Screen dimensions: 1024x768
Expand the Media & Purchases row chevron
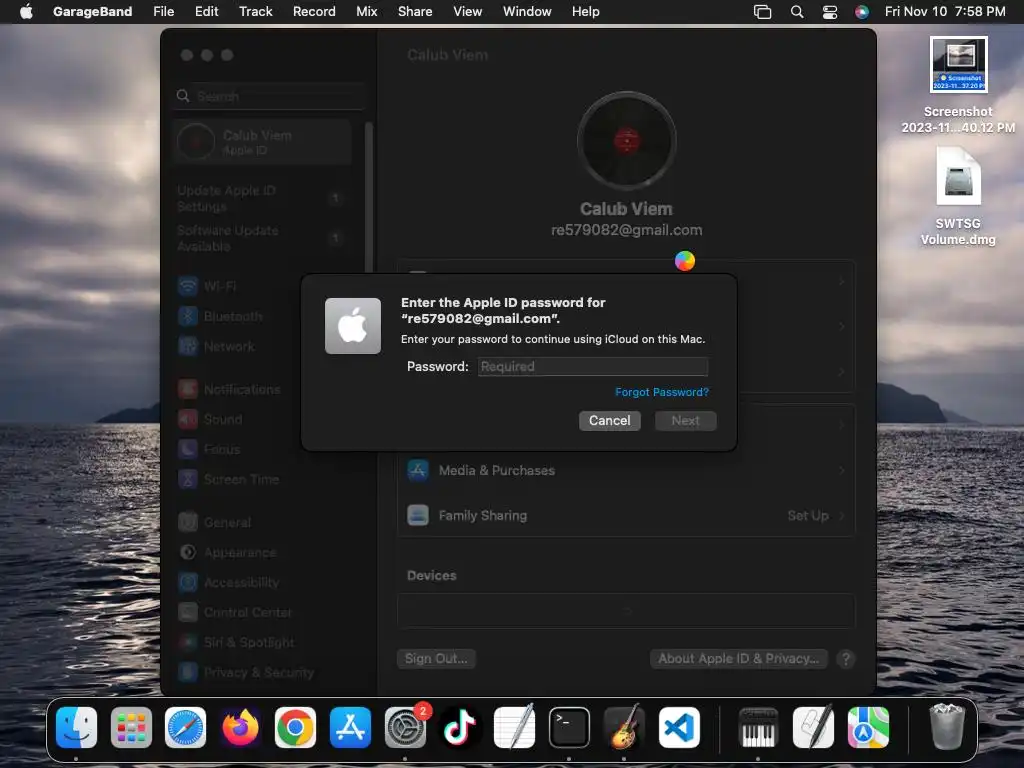coord(842,470)
